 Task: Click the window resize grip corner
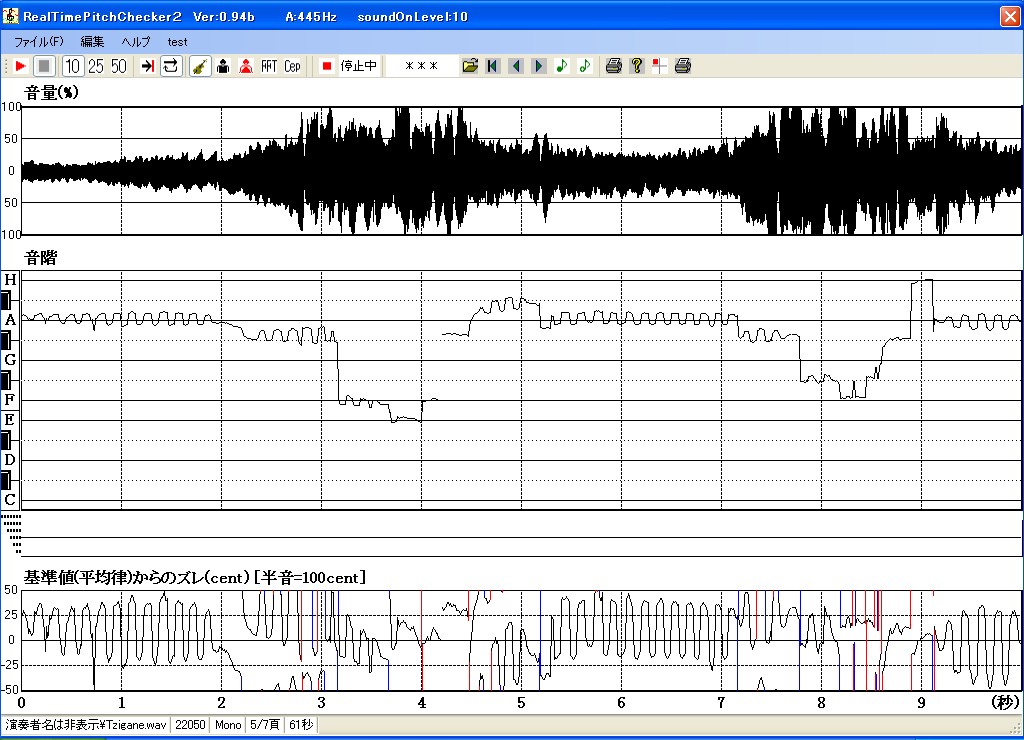tap(1016, 726)
